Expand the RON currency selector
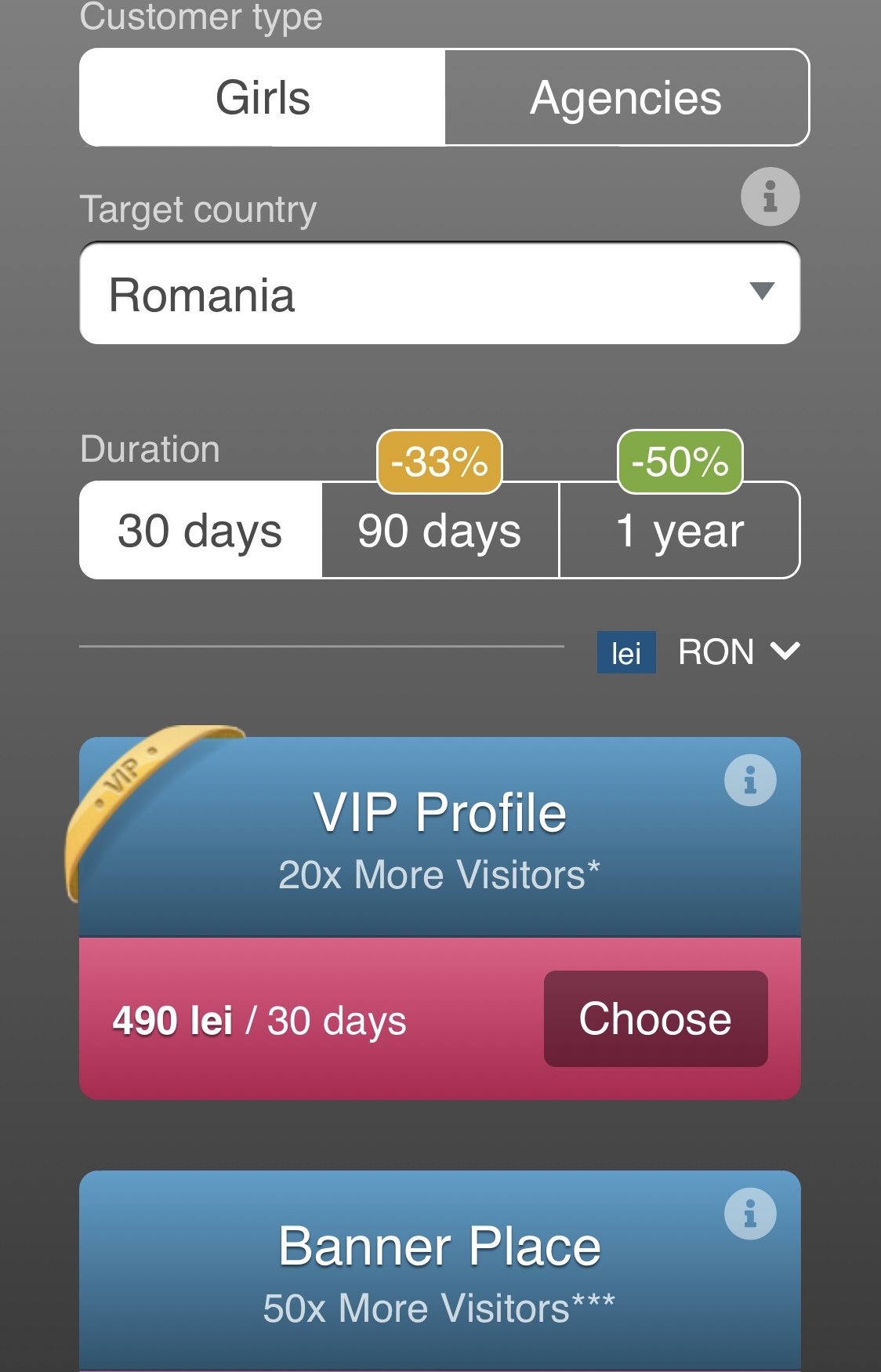Image resolution: width=881 pixels, height=1372 pixels. [716, 652]
